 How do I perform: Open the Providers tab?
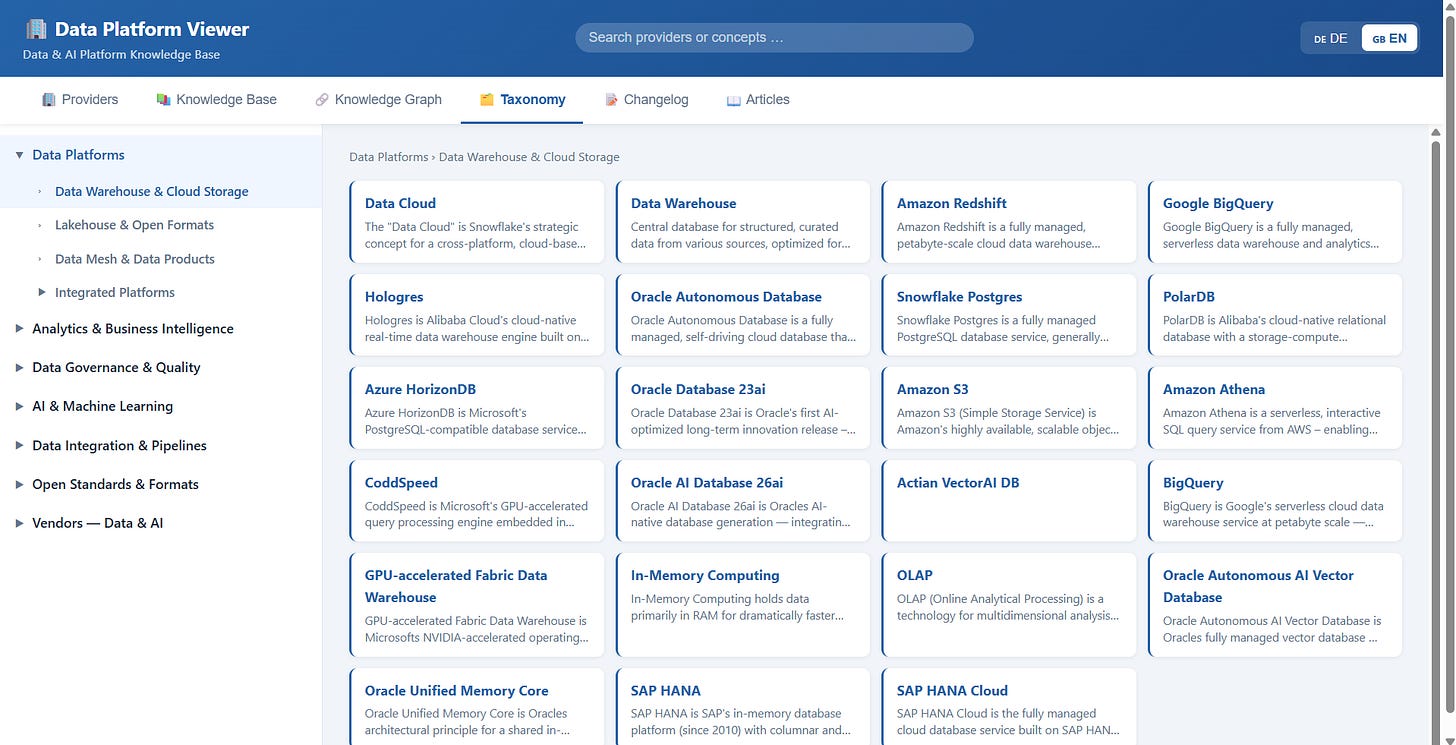(80, 100)
